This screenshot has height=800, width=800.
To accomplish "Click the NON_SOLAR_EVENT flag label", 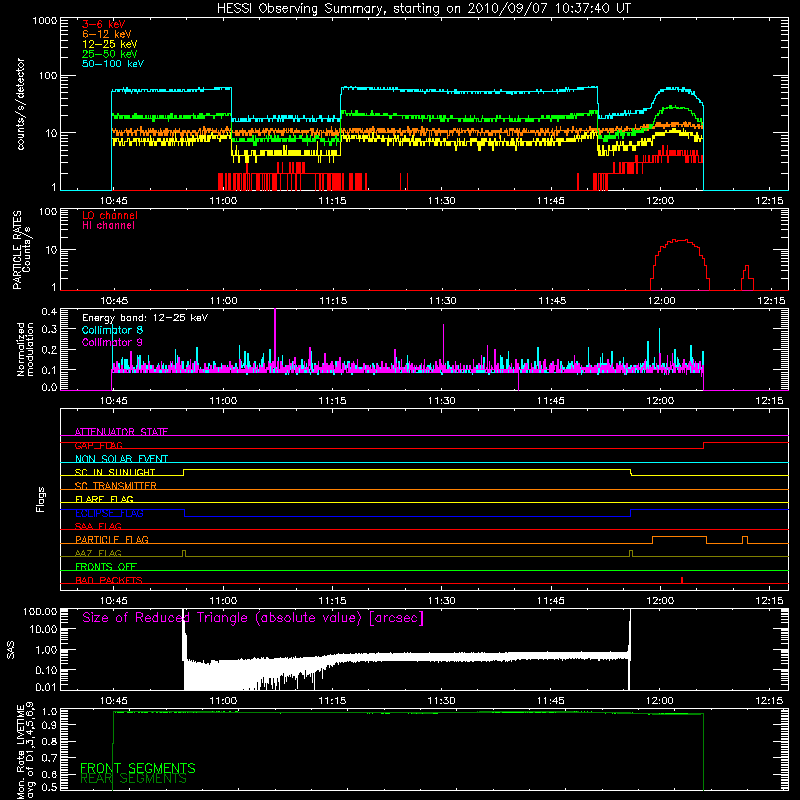I will 121,459.
